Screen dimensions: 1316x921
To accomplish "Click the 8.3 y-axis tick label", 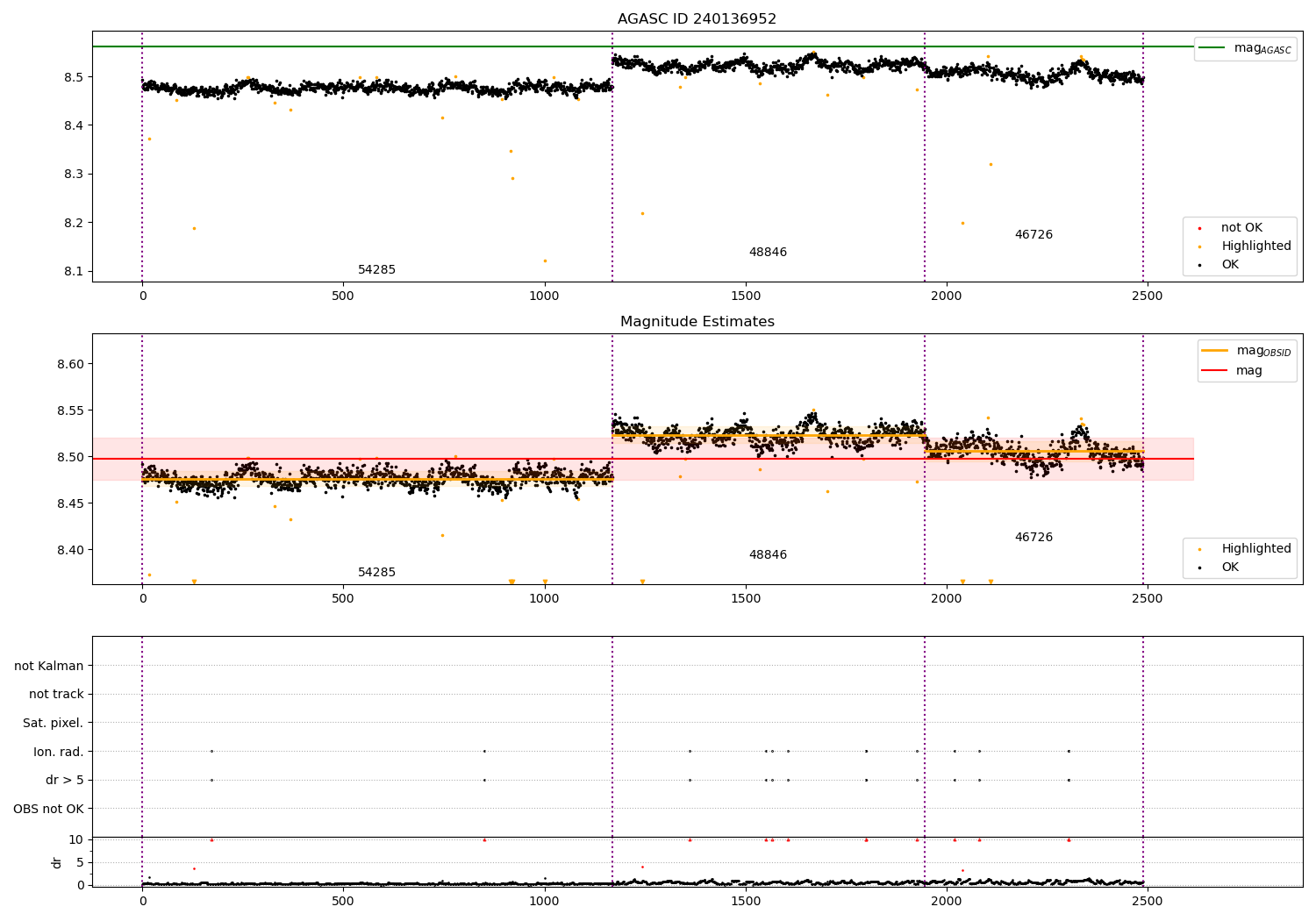I will coord(74,175).
